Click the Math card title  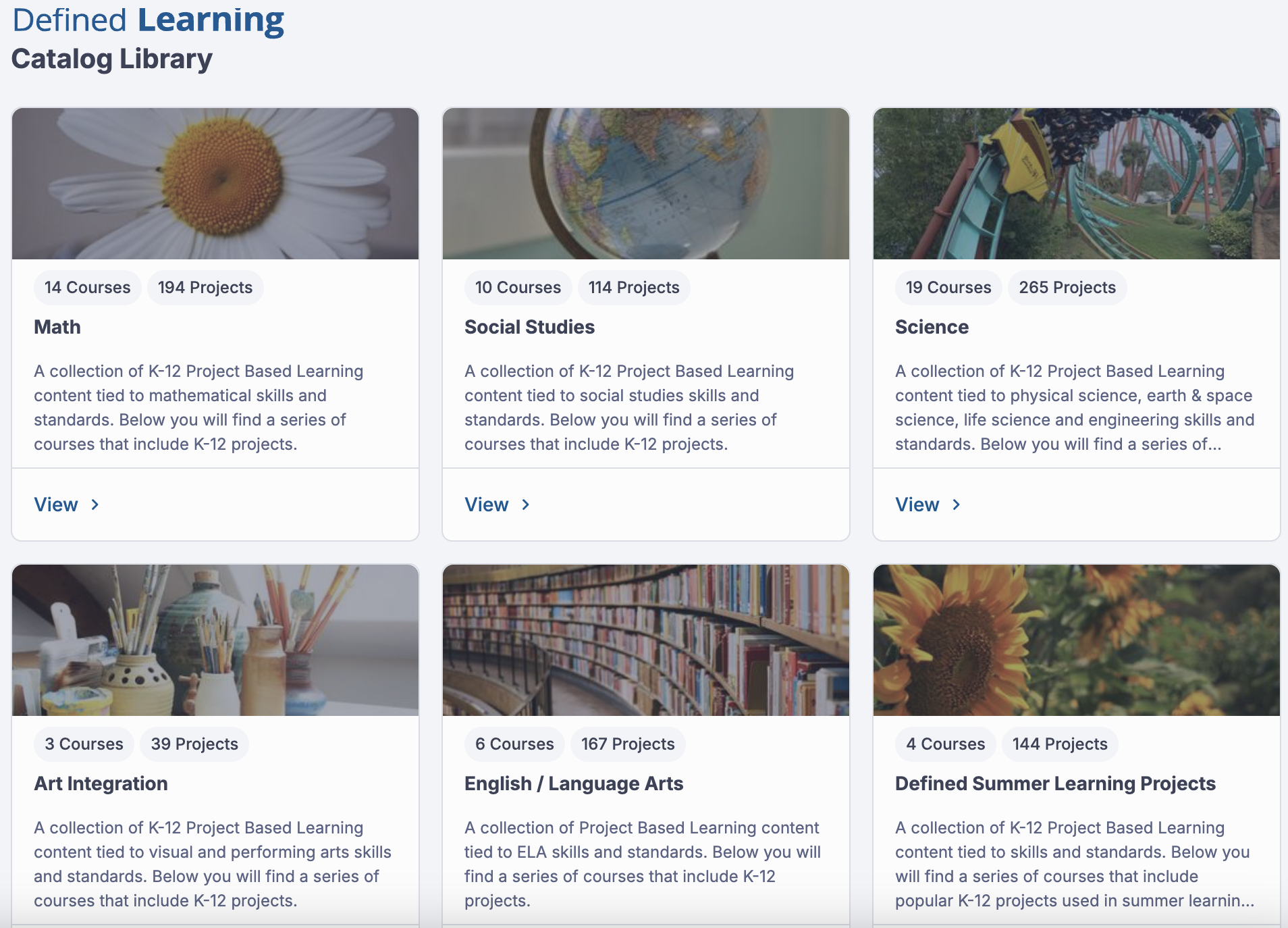[57, 327]
